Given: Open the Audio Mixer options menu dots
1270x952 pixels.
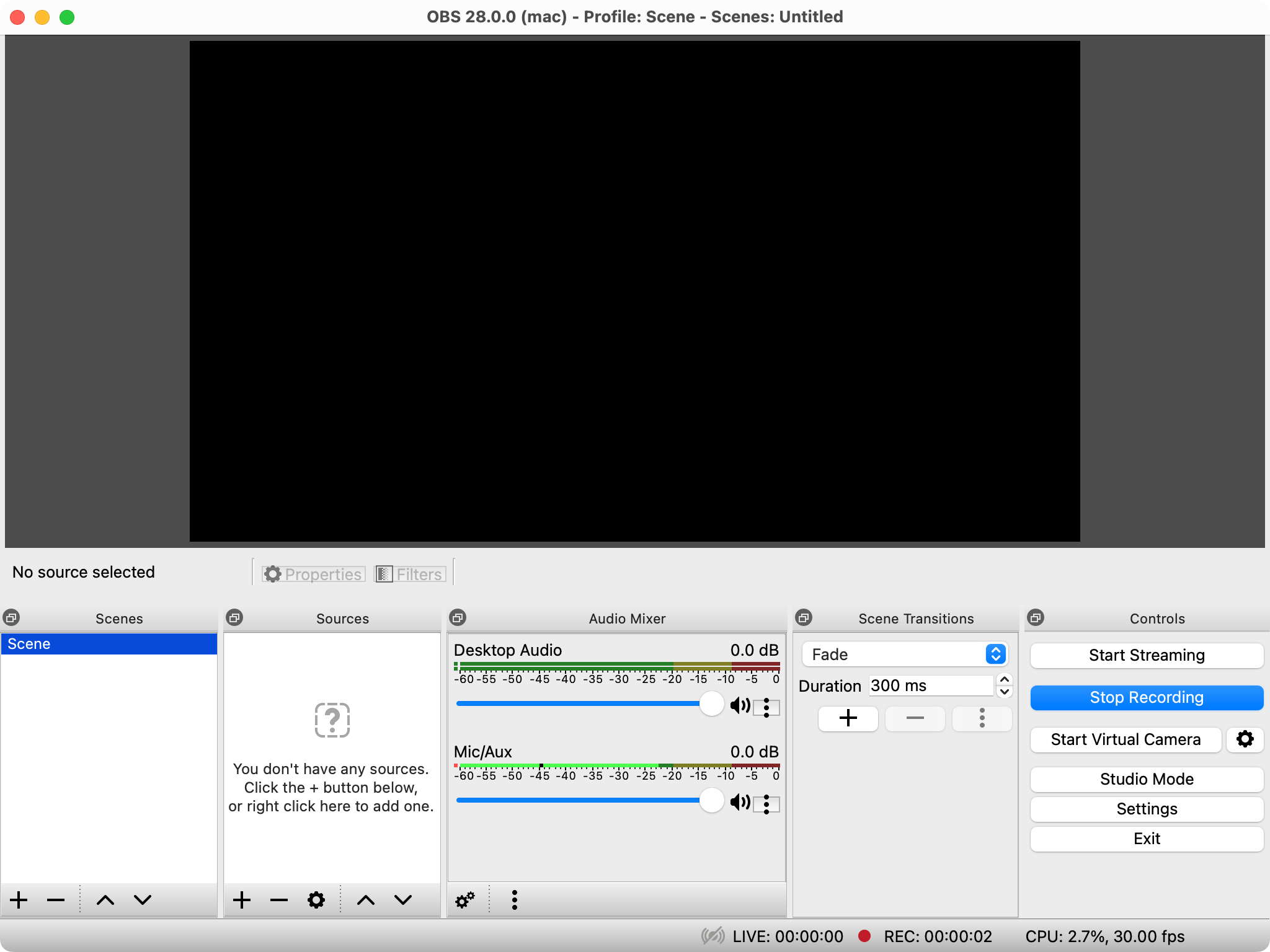Looking at the screenshot, I should point(513,899).
